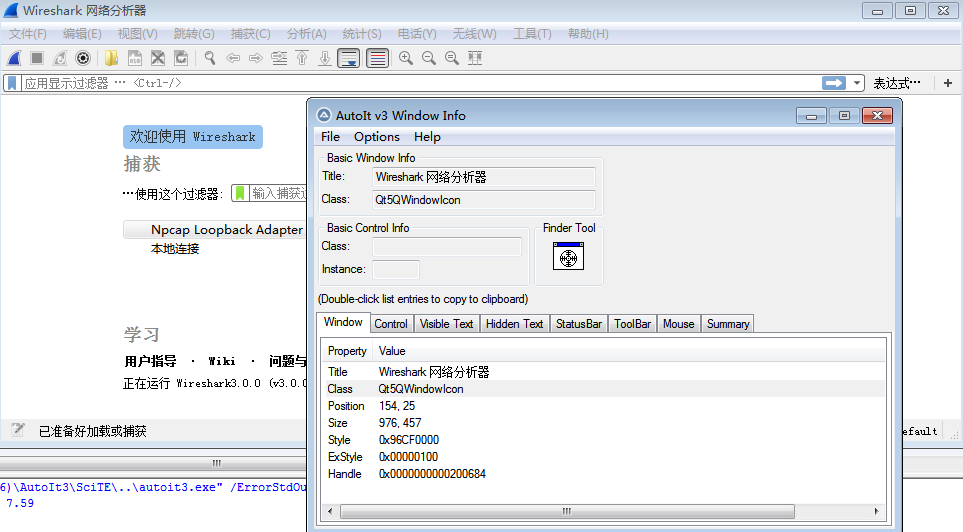Click the find packet magnifier icon

pyautogui.click(x=210, y=58)
